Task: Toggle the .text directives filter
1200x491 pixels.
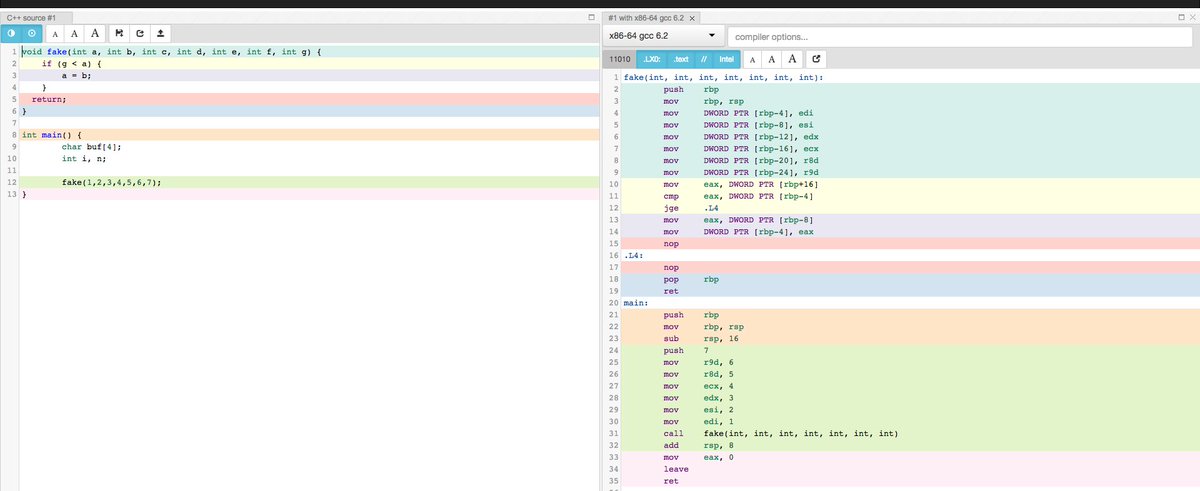Action: pos(679,60)
